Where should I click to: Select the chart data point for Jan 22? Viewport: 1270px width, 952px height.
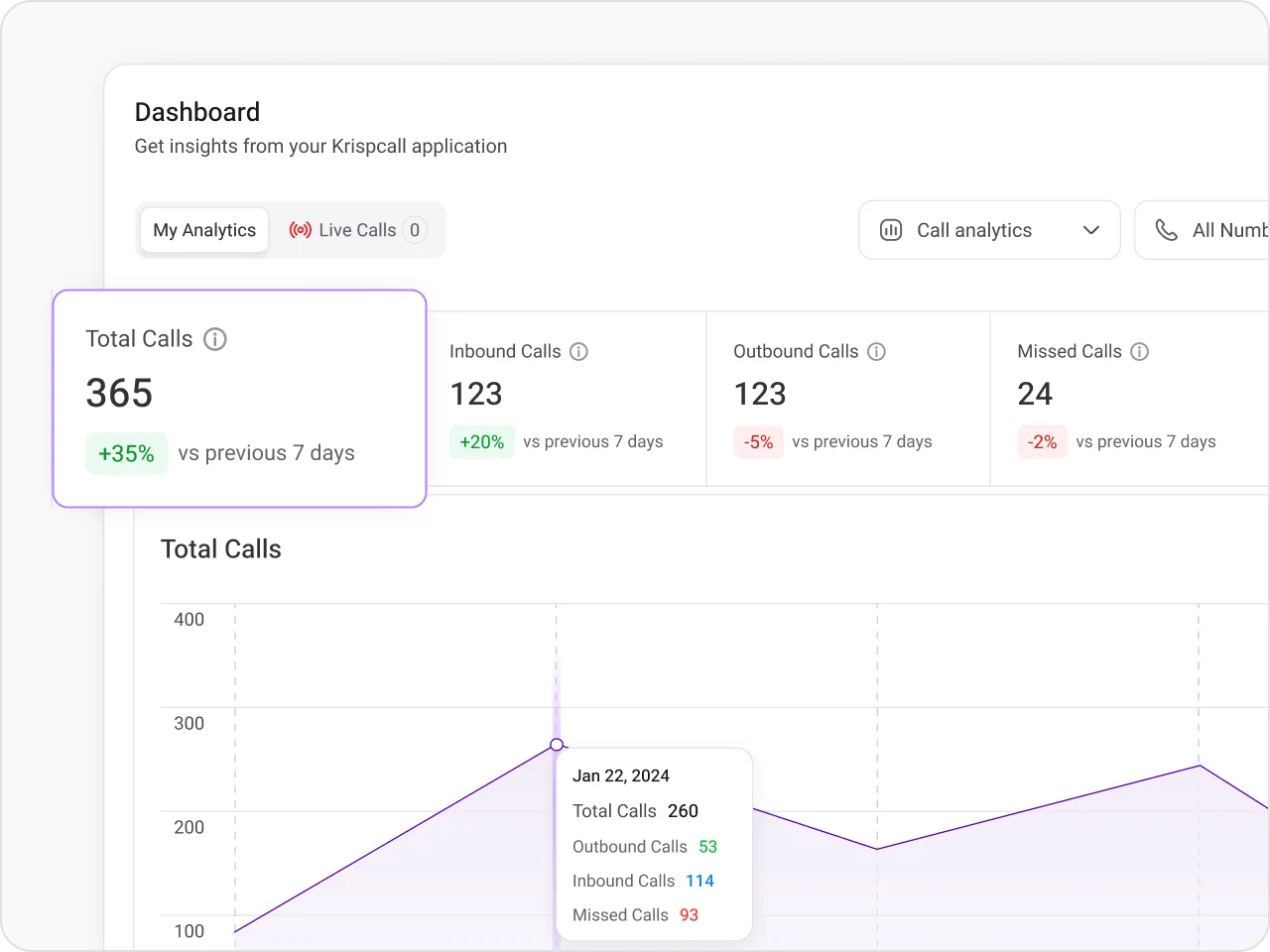[x=557, y=745]
